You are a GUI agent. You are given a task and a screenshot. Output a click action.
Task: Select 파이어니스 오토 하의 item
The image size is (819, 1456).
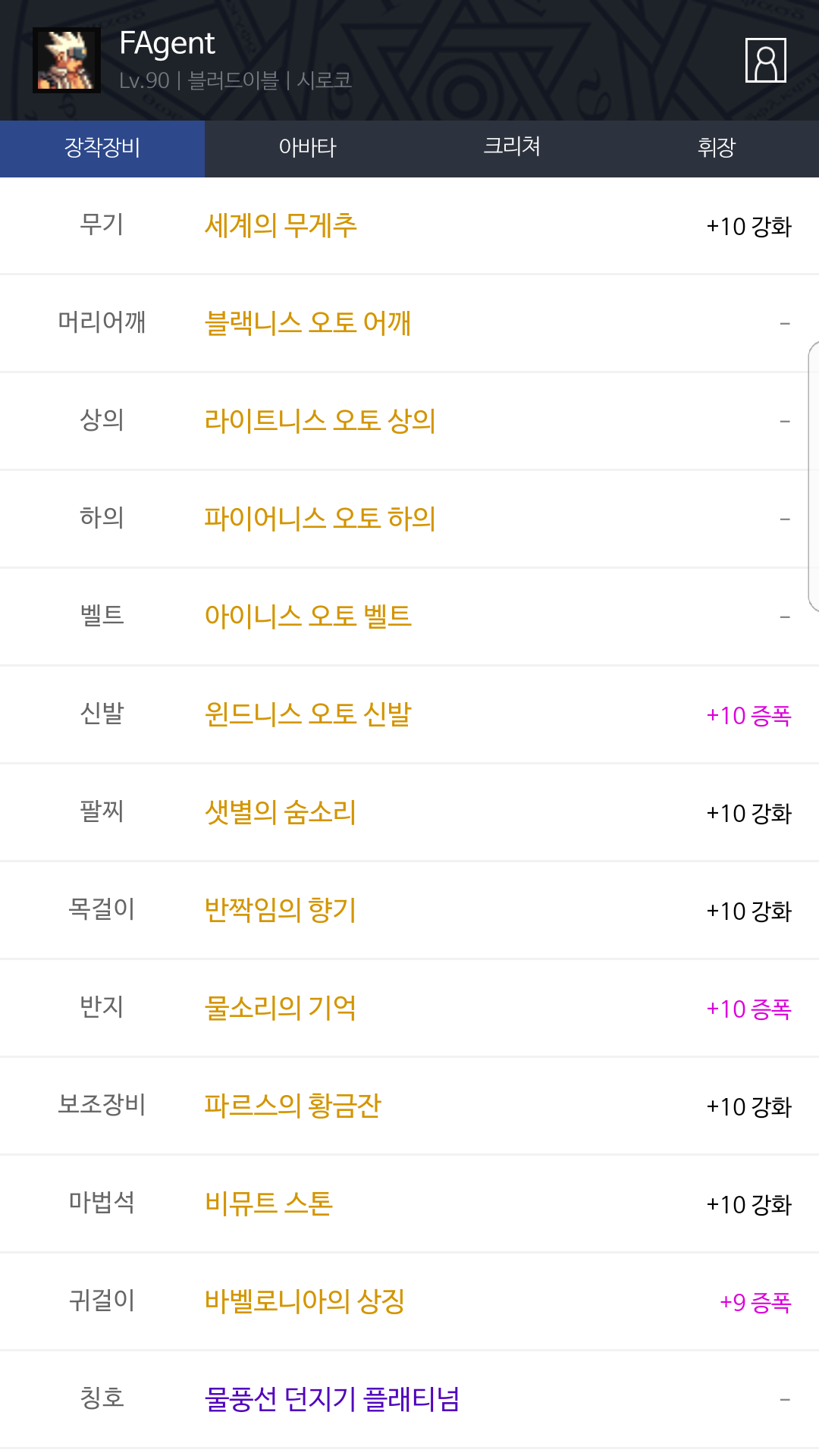tap(319, 519)
